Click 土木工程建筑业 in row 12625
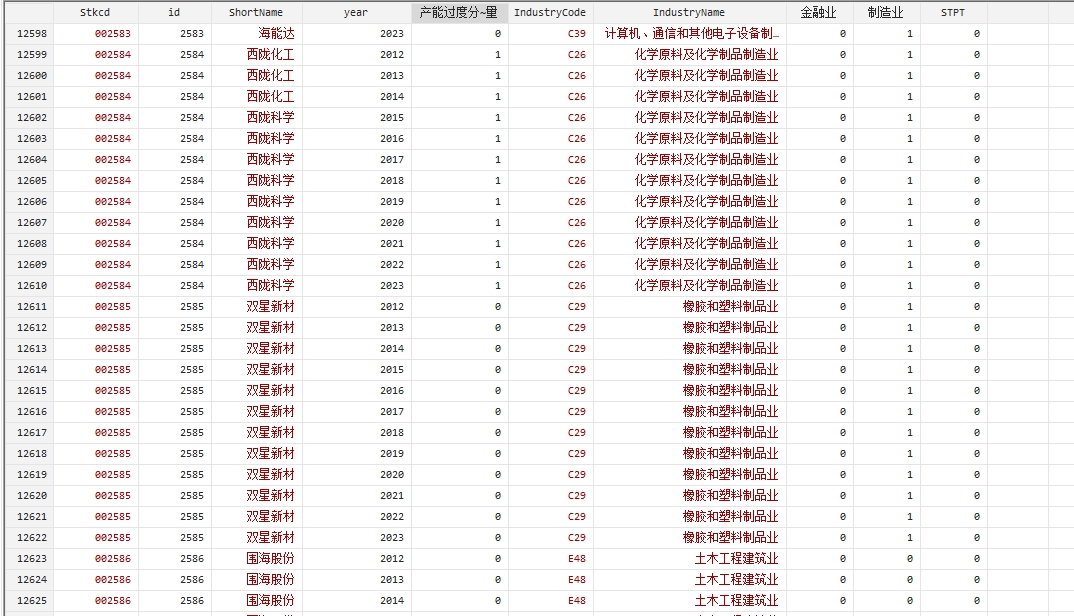 click(736, 601)
